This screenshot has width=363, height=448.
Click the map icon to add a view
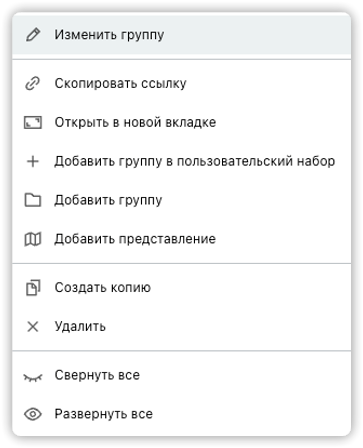[33, 239]
